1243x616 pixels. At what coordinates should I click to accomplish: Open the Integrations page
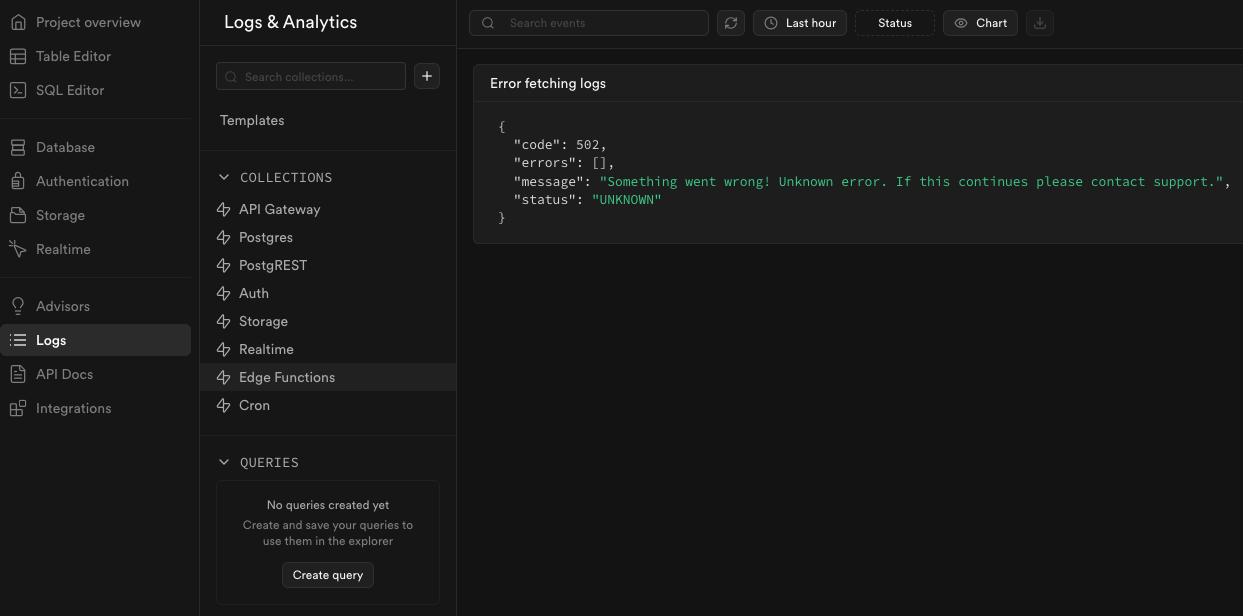[x=73, y=408]
